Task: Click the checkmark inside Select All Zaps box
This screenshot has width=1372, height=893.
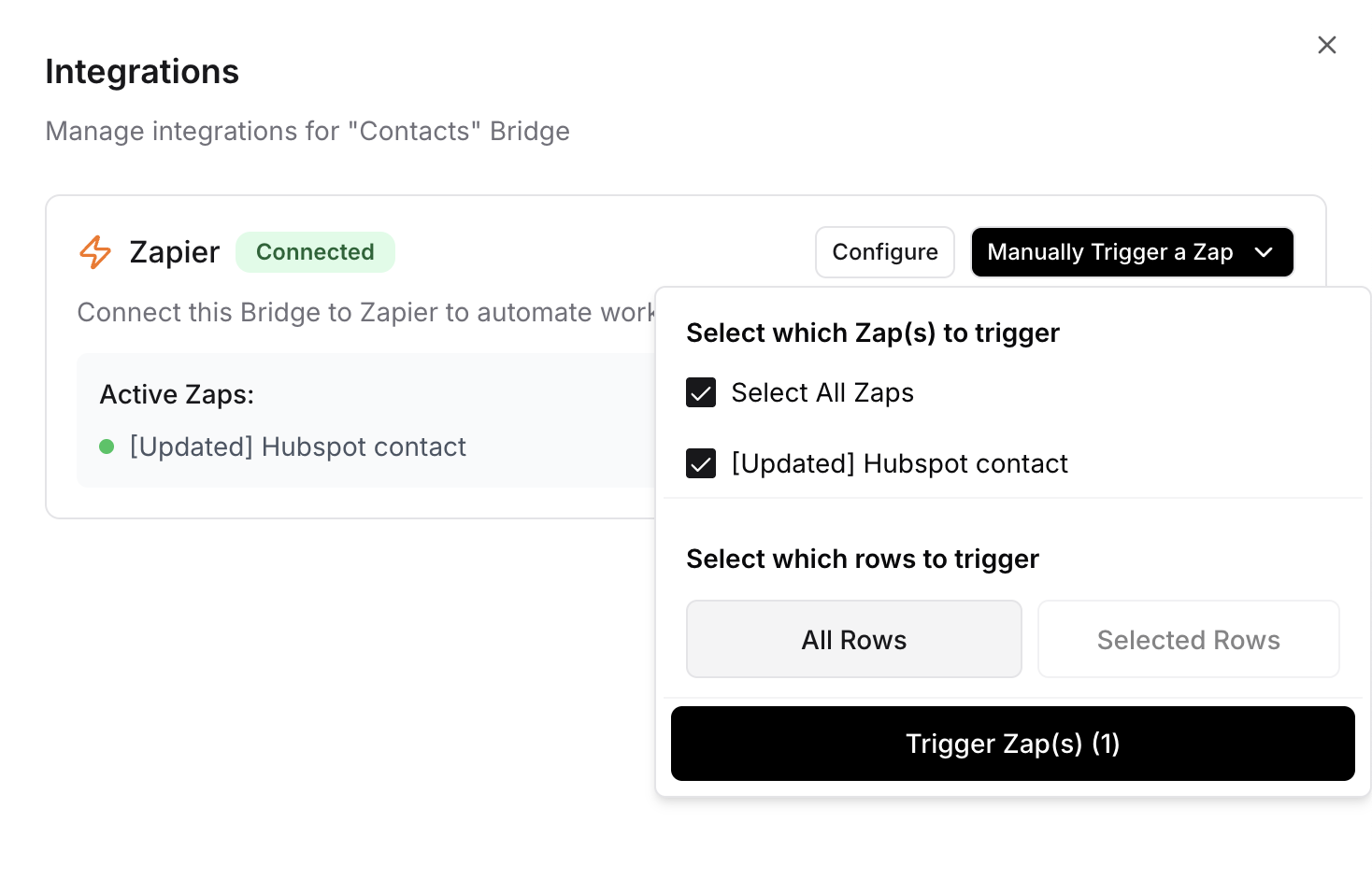Action: tap(700, 392)
